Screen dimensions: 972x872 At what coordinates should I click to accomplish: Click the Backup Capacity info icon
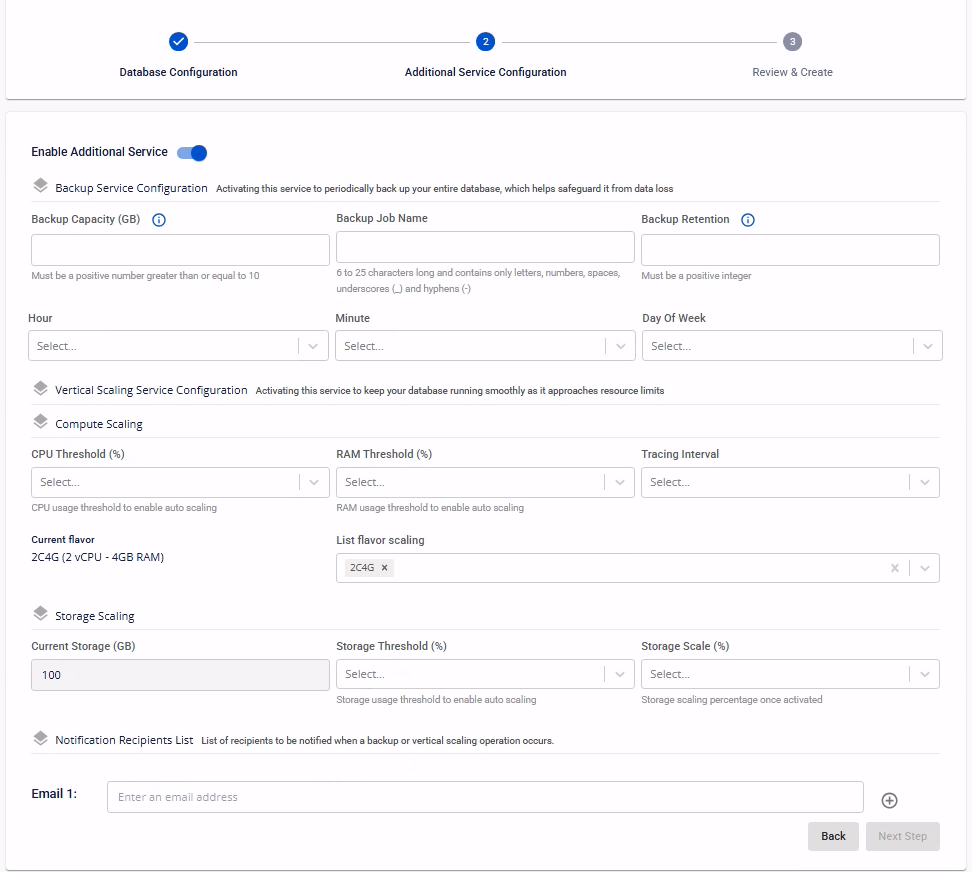click(158, 220)
